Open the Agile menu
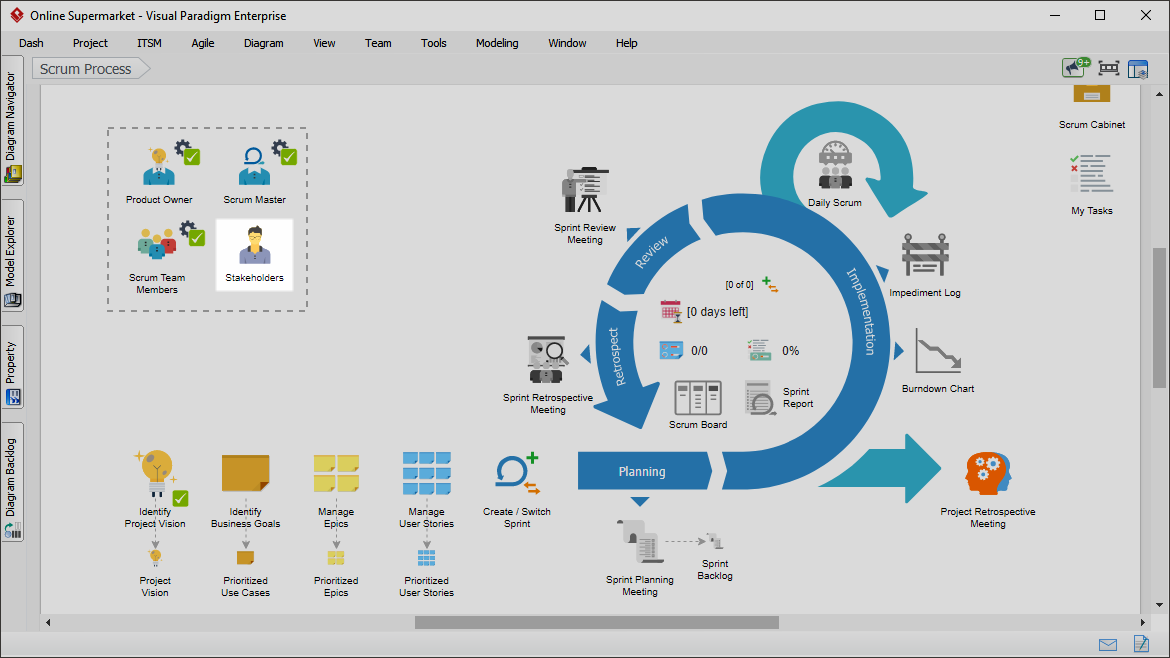The image size is (1170, 658). pyautogui.click(x=203, y=43)
